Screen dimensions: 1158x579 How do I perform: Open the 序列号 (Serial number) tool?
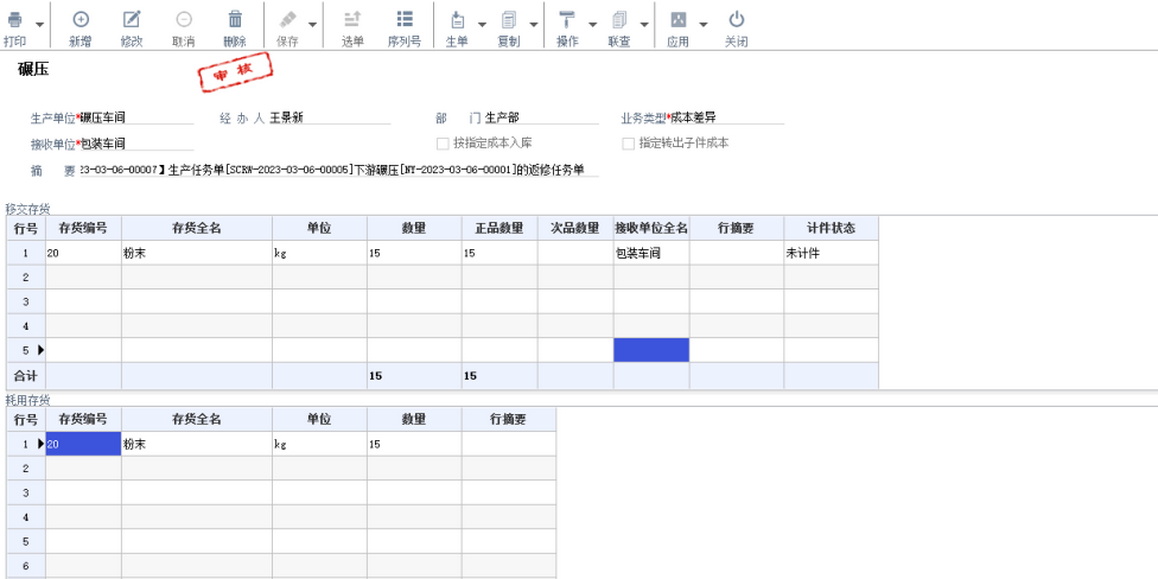404,20
